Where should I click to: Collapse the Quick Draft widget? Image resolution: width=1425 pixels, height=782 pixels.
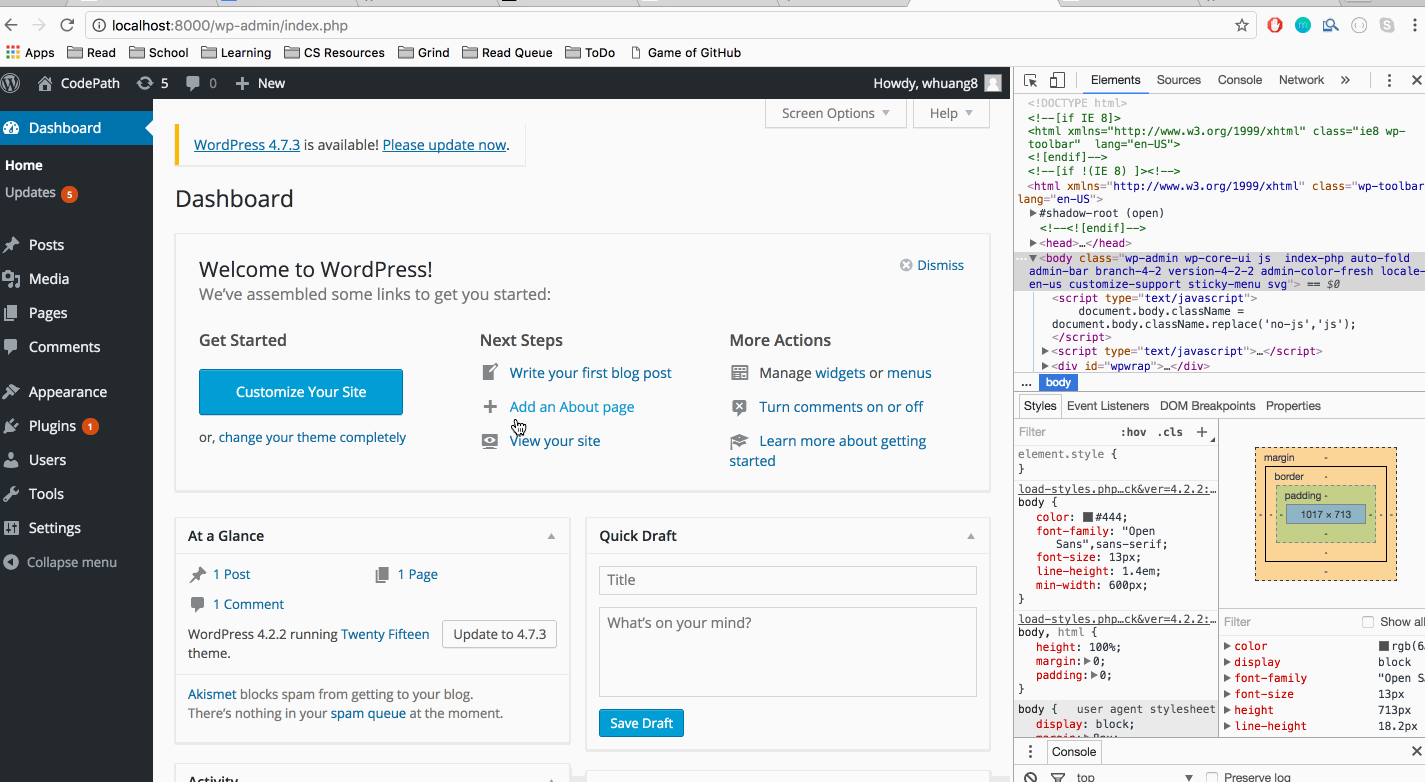pos(971,537)
